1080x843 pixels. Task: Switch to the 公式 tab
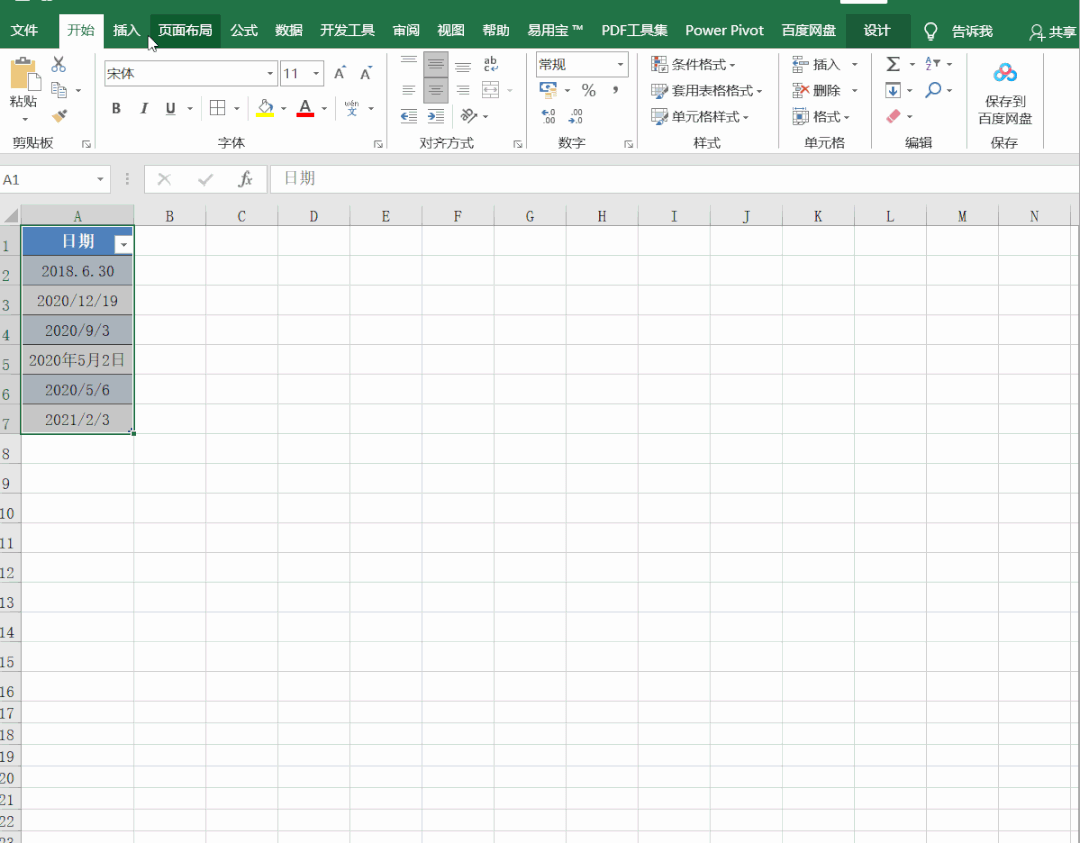coord(244,30)
